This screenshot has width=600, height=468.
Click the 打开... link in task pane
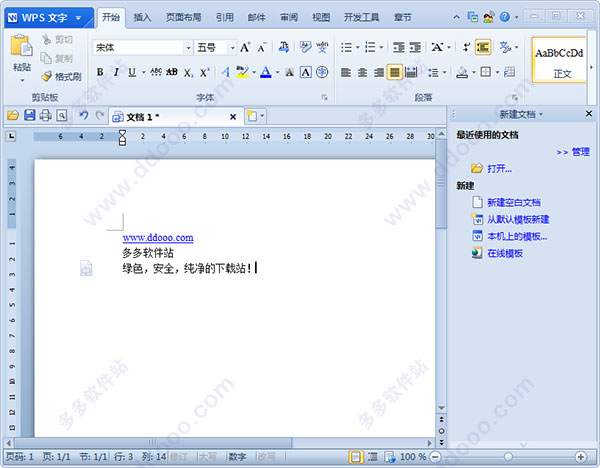pyautogui.click(x=499, y=168)
